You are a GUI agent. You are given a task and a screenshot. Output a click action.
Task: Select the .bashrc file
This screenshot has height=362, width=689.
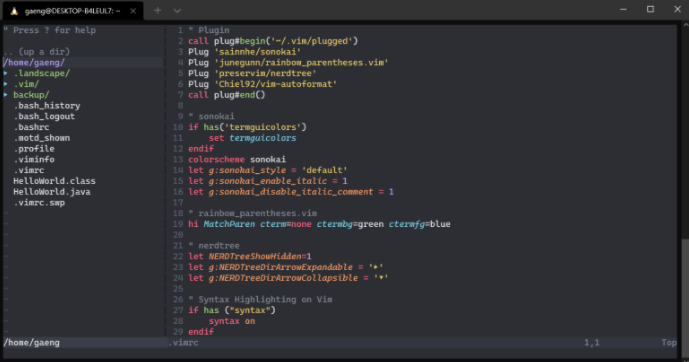(32, 127)
